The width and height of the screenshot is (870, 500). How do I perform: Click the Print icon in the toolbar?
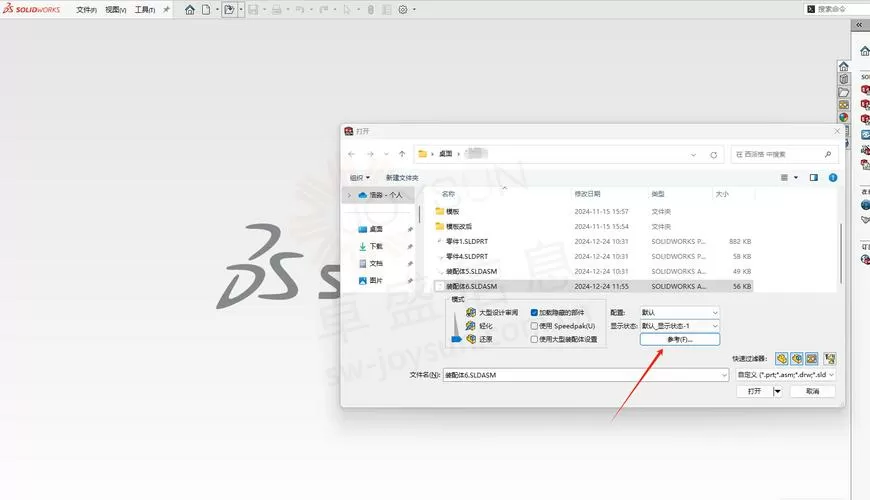point(276,9)
